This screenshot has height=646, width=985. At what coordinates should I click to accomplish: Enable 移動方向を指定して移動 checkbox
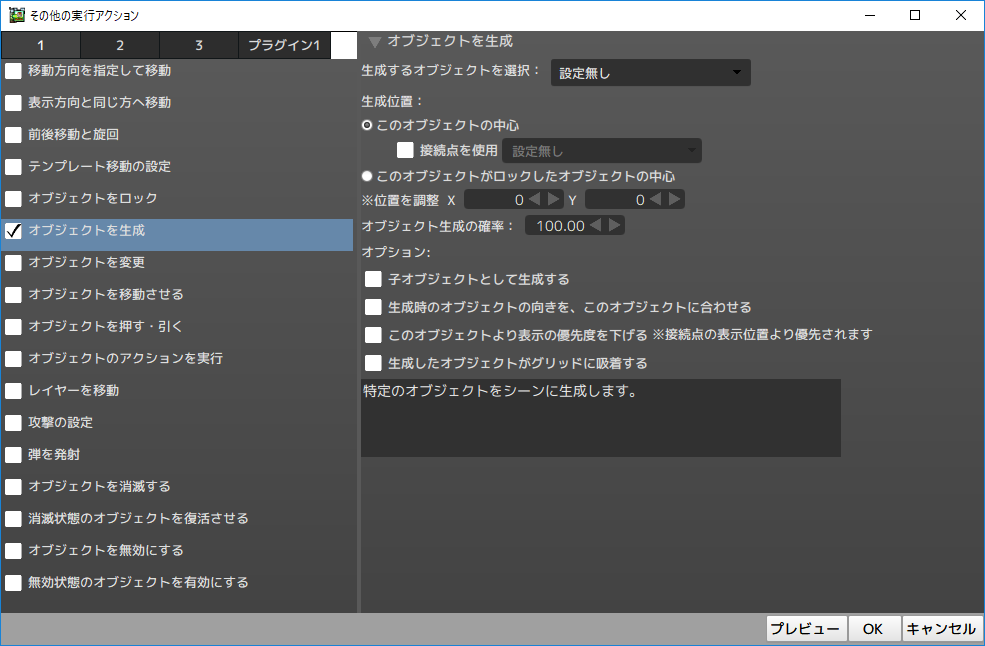tap(13, 70)
